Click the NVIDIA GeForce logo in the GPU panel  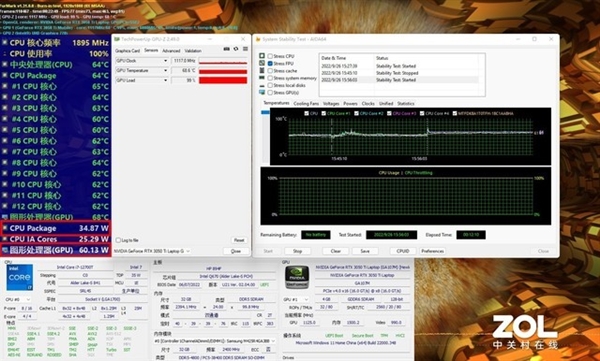pyautogui.click(x=297, y=277)
